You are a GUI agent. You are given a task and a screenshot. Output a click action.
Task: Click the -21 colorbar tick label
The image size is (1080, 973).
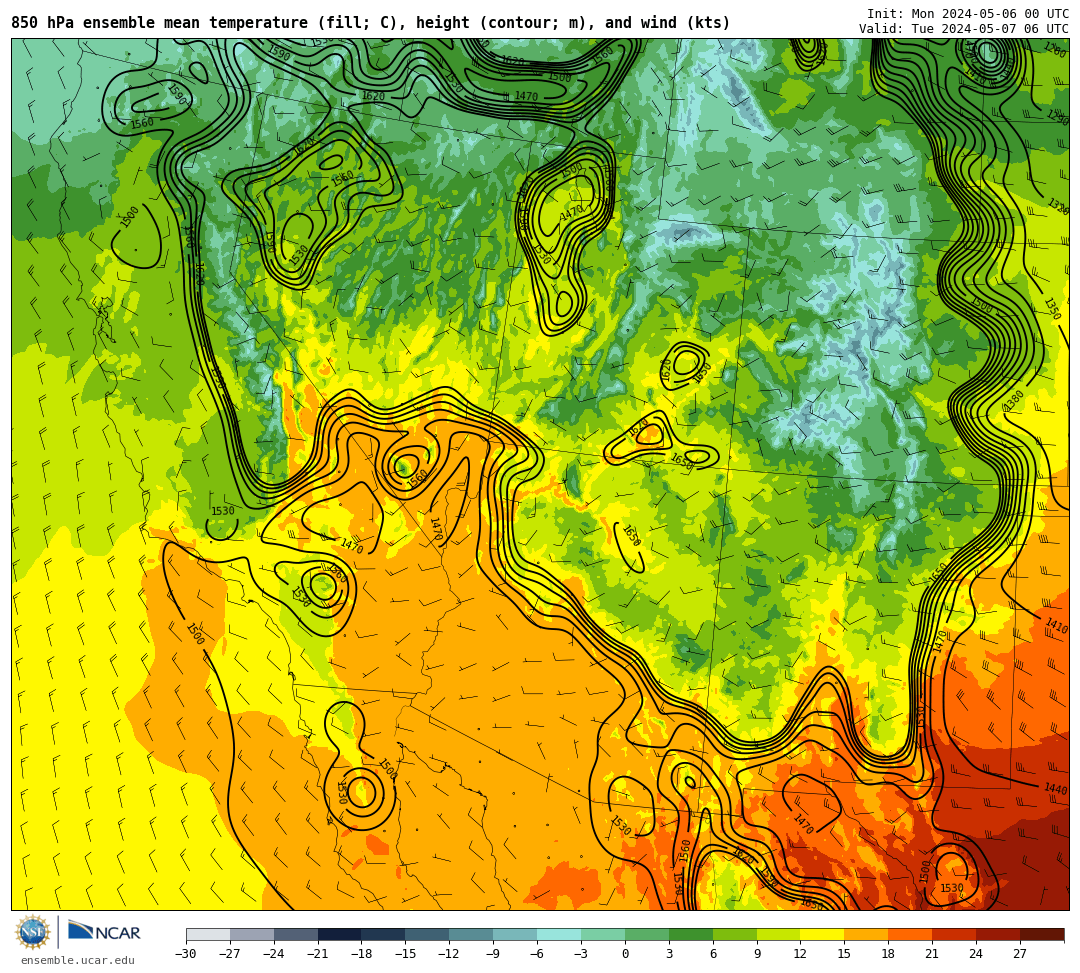[318, 954]
